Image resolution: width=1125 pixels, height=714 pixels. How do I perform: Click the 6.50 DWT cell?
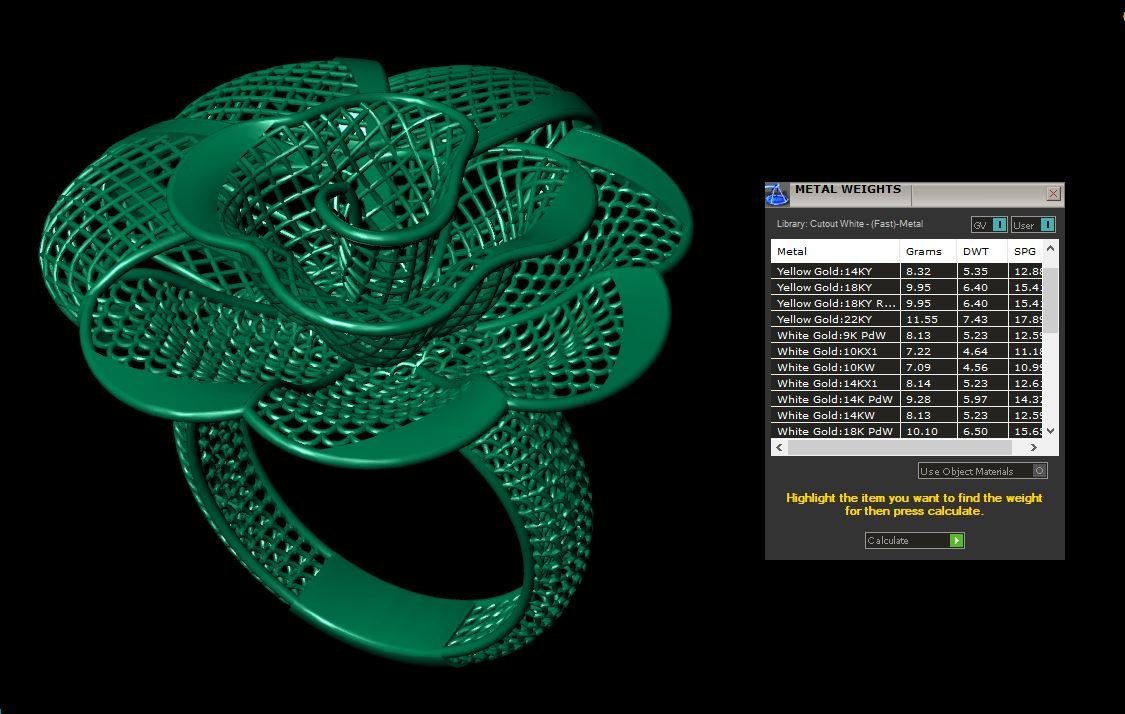[982, 431]
